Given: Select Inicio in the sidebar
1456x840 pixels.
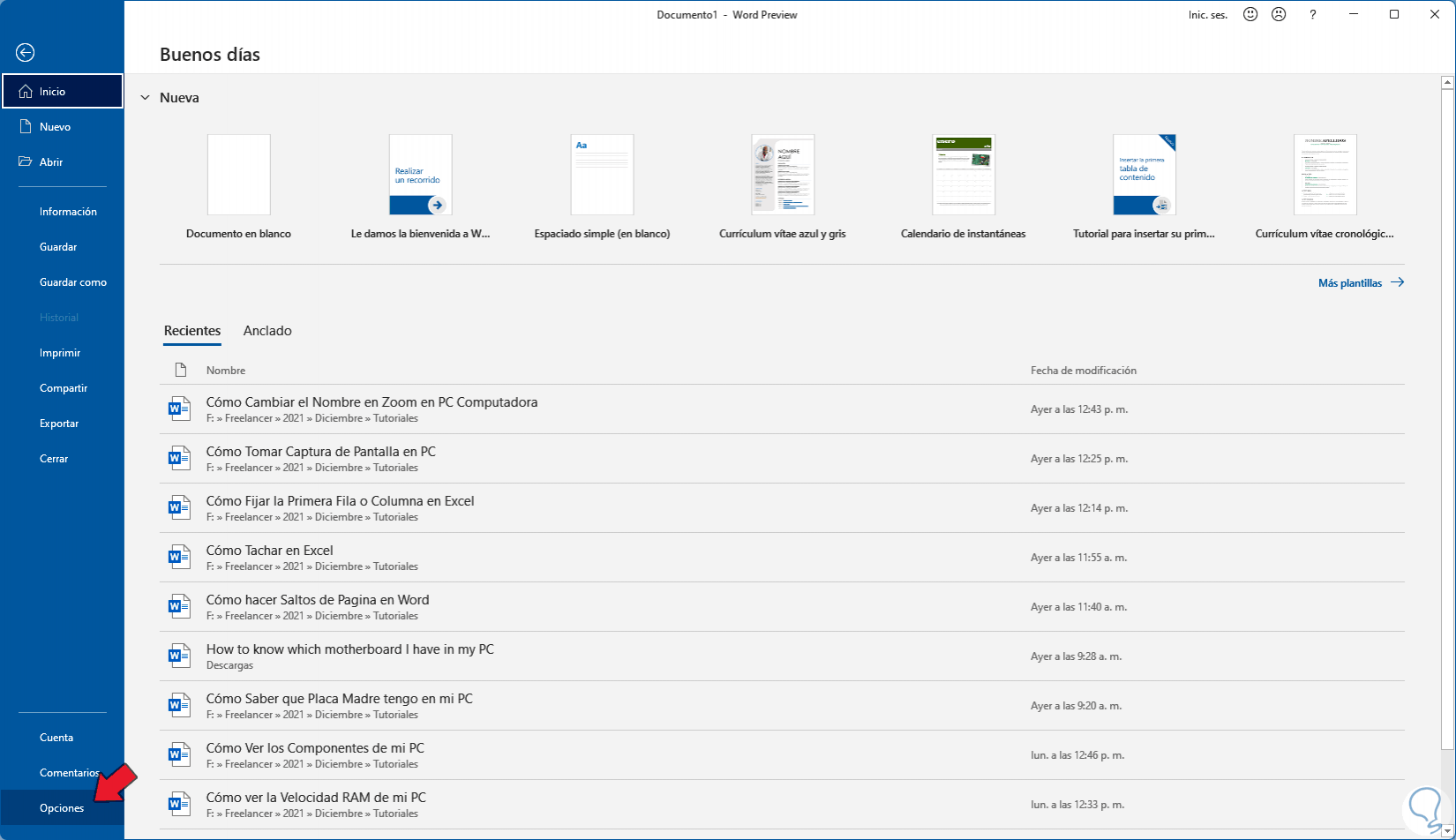Looking at the screenshot, I should (x=63, y=91).
